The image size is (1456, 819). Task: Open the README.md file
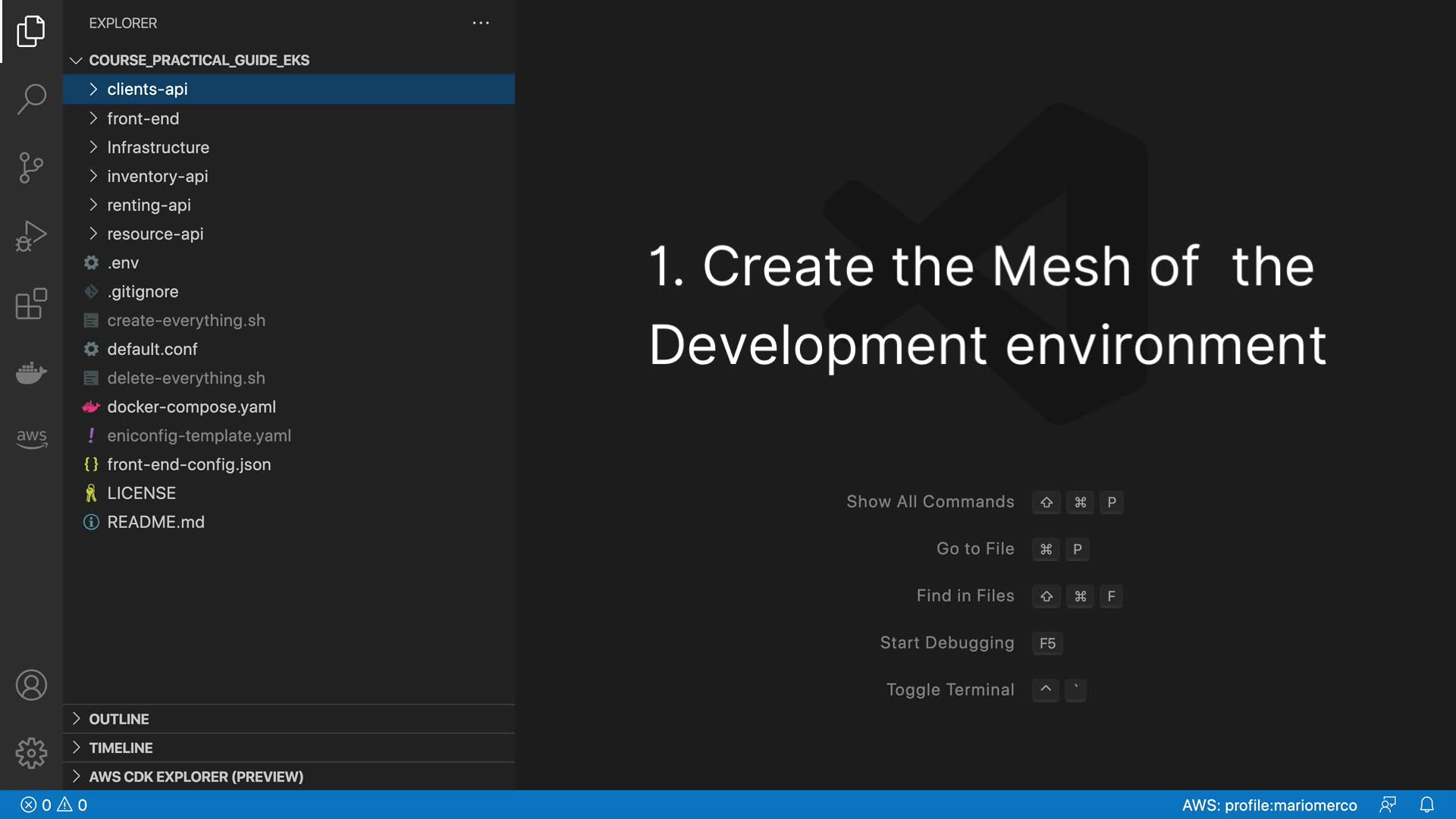pyautogui.click(x=155, y=522)
